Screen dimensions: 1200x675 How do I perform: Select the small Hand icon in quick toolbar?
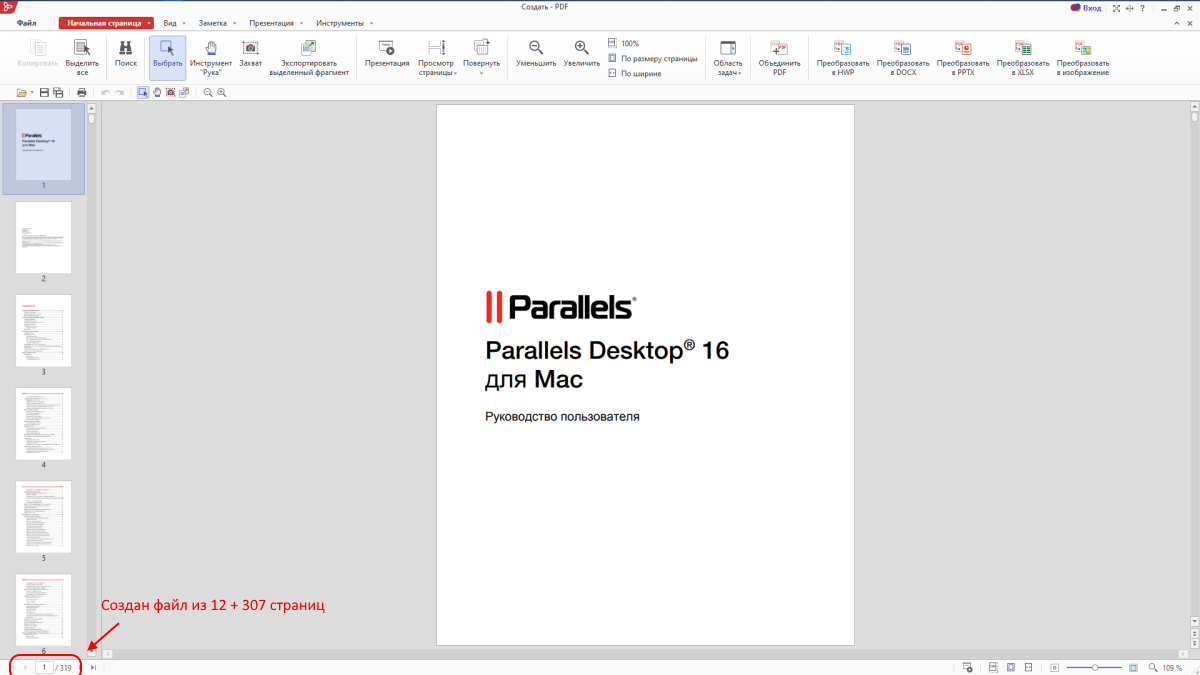pyautogui.click(x=157, y=93)
